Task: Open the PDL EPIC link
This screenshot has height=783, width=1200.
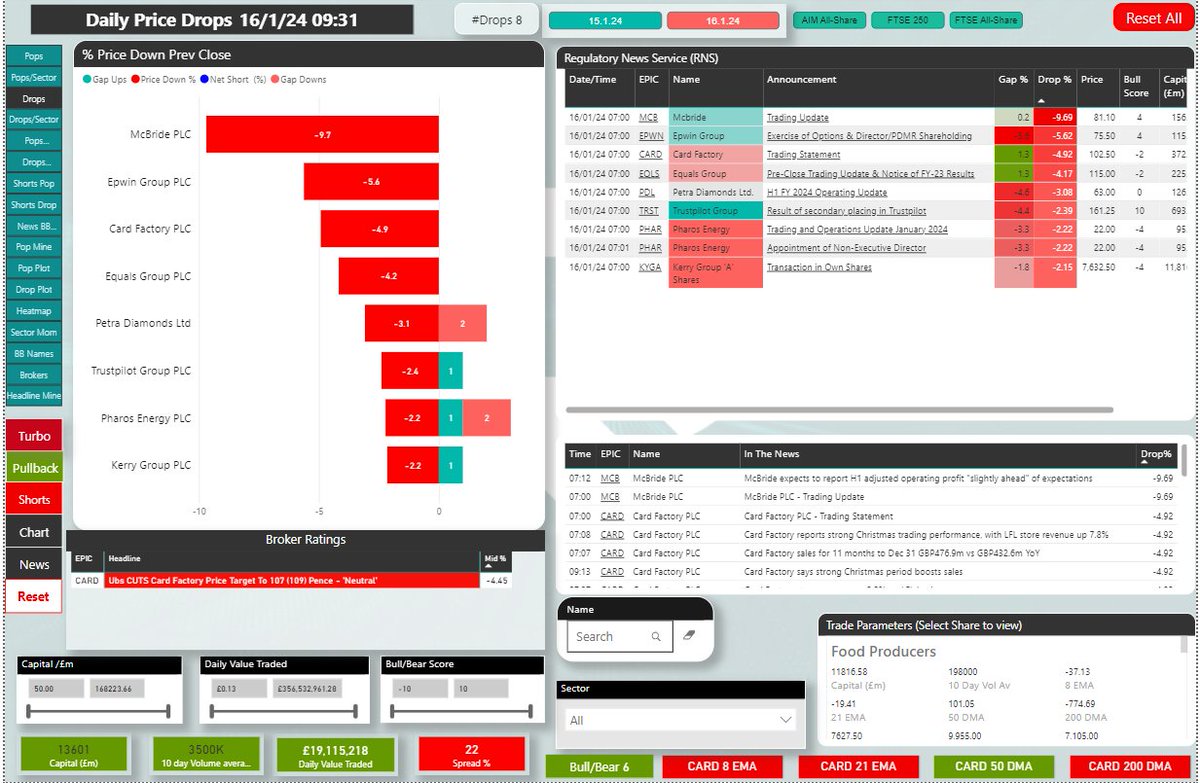Action: (x=647, y=192)
